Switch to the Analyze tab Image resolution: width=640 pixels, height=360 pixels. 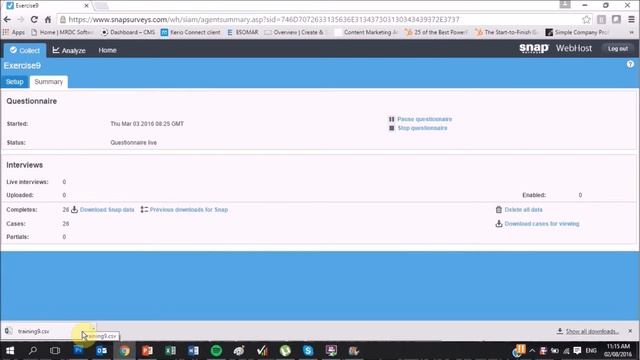69,50
